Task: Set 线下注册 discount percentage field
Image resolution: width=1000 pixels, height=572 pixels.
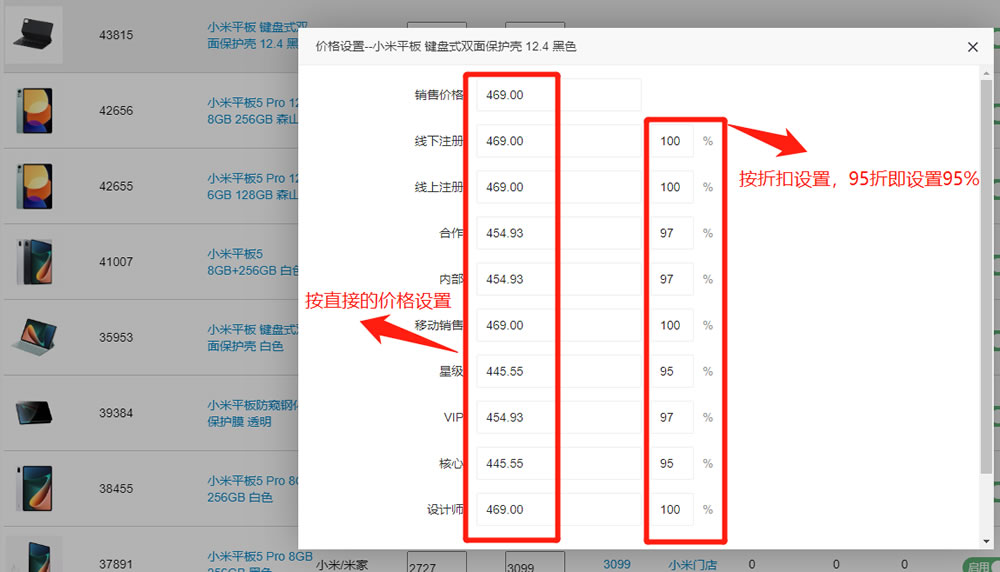Action: [672, 141]
